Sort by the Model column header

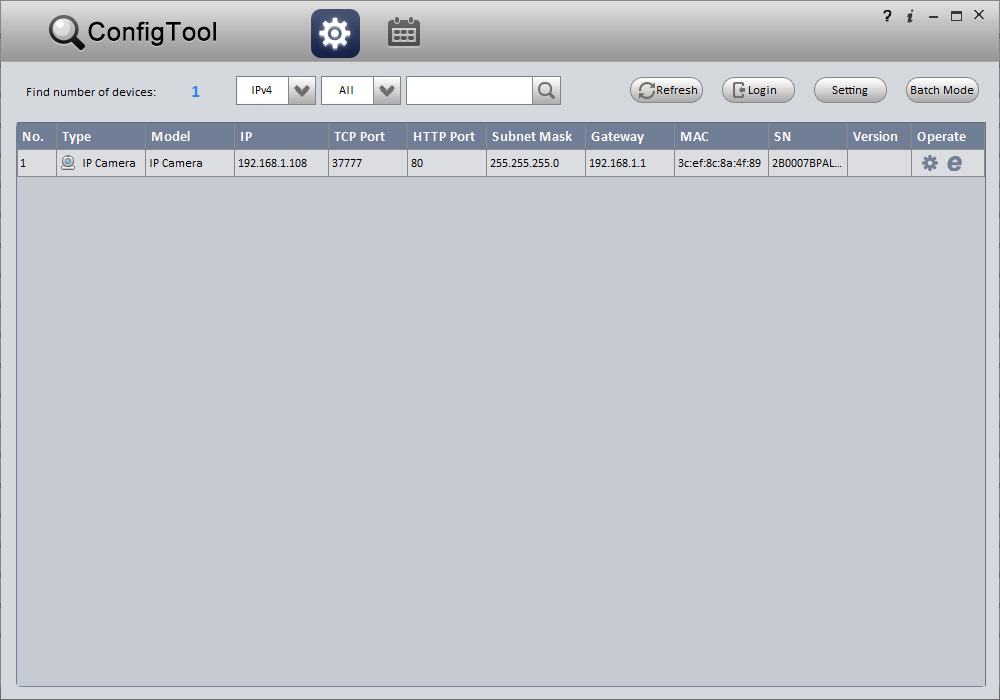(190, 136)
